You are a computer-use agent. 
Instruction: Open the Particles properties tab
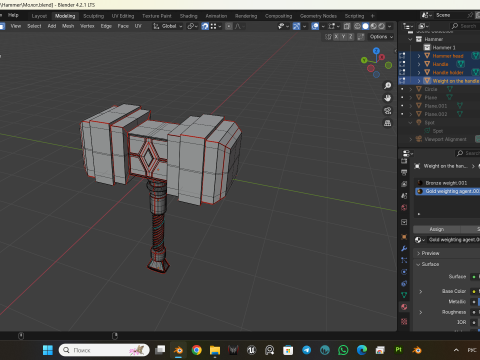coord(404,260)
